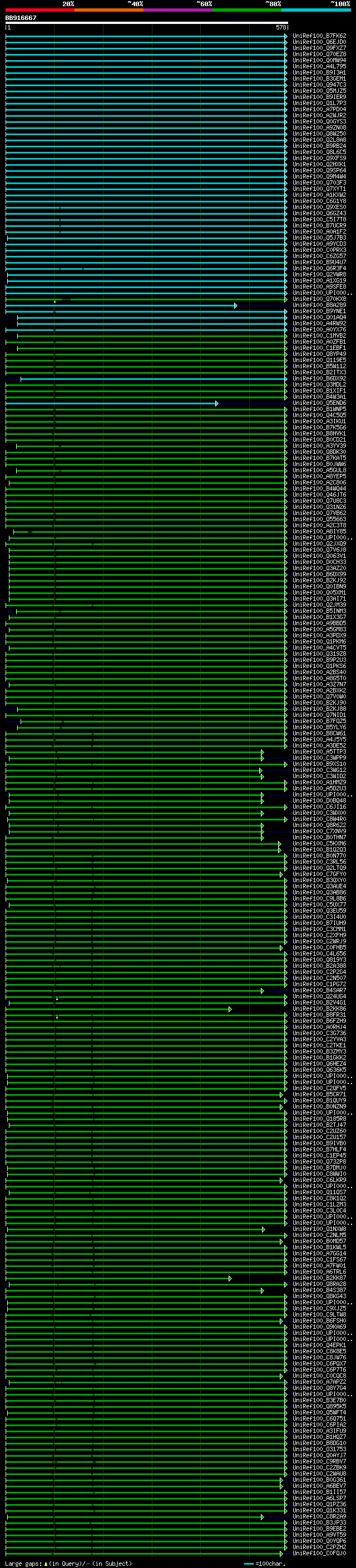Screen dimensions: 356x1568
Task: Select the UniRef100_Q2JXQ9 label
Action: pos(319,543)
